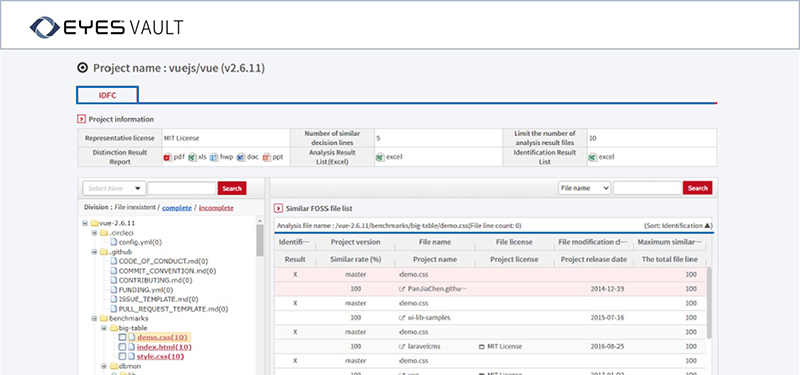Collapse the .github folder node
Image resolution: width=800 pixels, height=375 pixels.
94,252
